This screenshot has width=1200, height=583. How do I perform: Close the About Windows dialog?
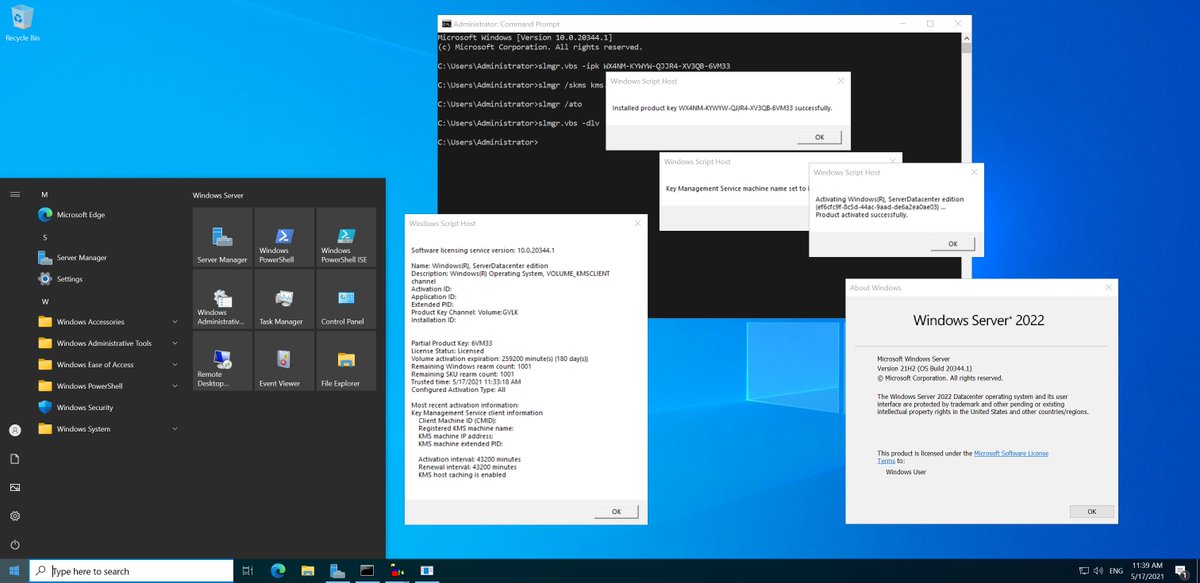click(x=1107, y=288)
